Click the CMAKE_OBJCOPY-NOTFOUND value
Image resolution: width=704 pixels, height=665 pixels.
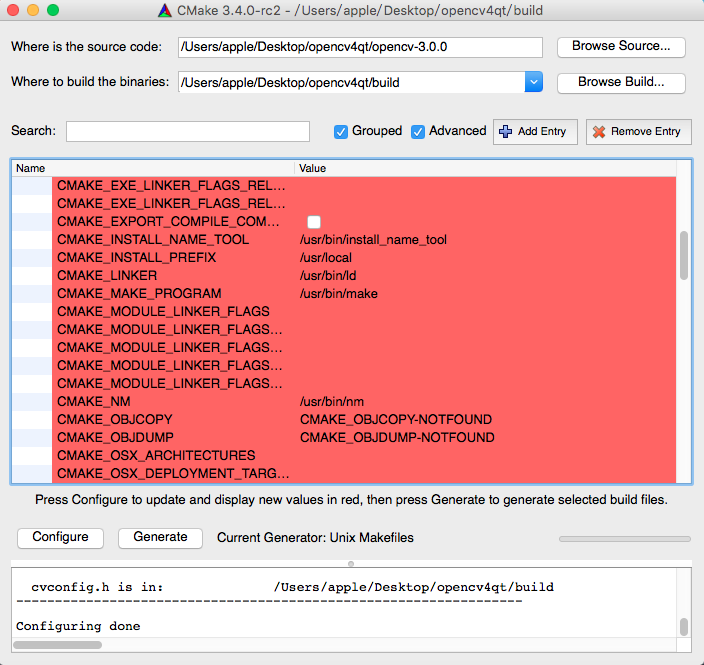coord(396,419)
